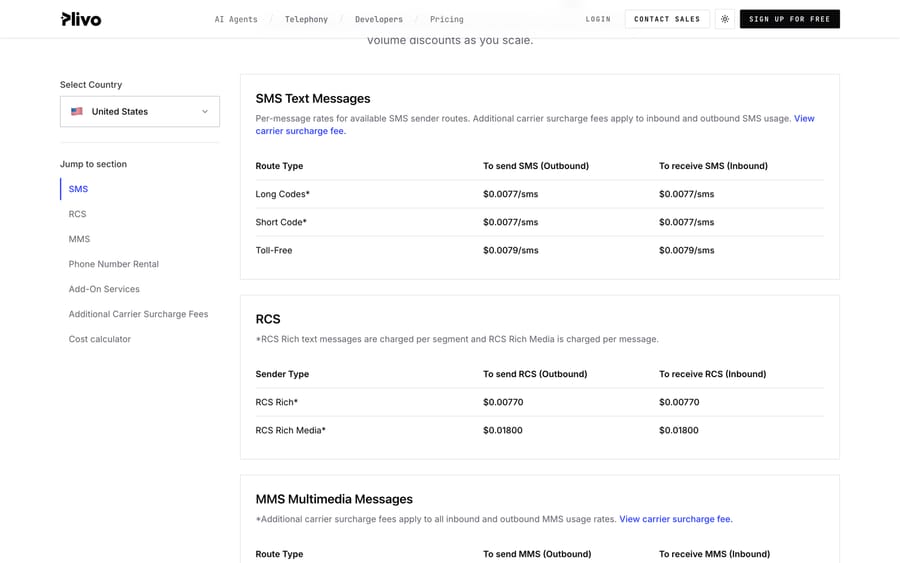Jump to SMS section in sidebar
The height and width of the screenshot is (563, 900).
[x=78, y=189]
